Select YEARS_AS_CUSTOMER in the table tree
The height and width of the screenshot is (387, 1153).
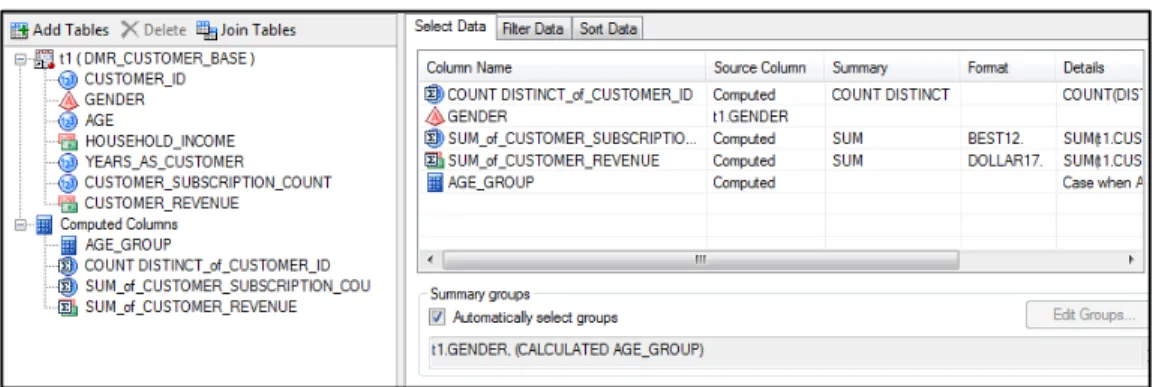[x=163, y=162]
